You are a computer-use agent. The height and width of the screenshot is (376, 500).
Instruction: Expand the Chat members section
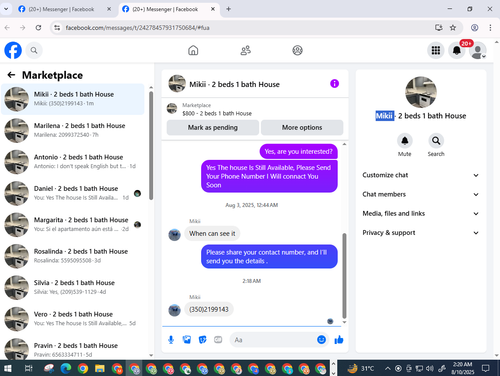(x=421, y=194)
